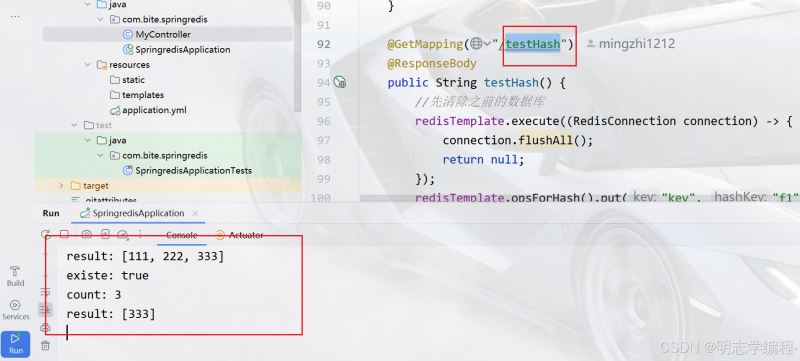Close the SpringredisApplication run tab
Image resolution: width=800 pixels, height=361 pixels.
[195, 213]
